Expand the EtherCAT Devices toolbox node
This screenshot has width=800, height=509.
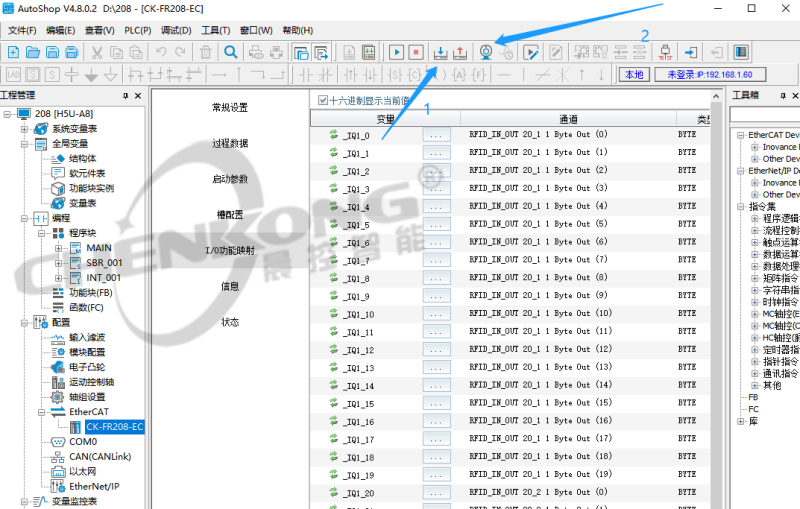[739, 135]
